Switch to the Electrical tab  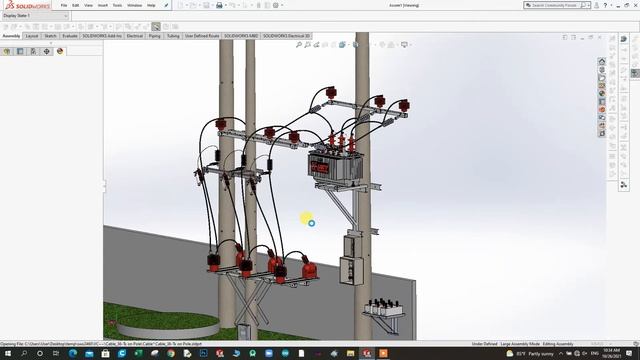pyautogui.click(x=135, y=36)
